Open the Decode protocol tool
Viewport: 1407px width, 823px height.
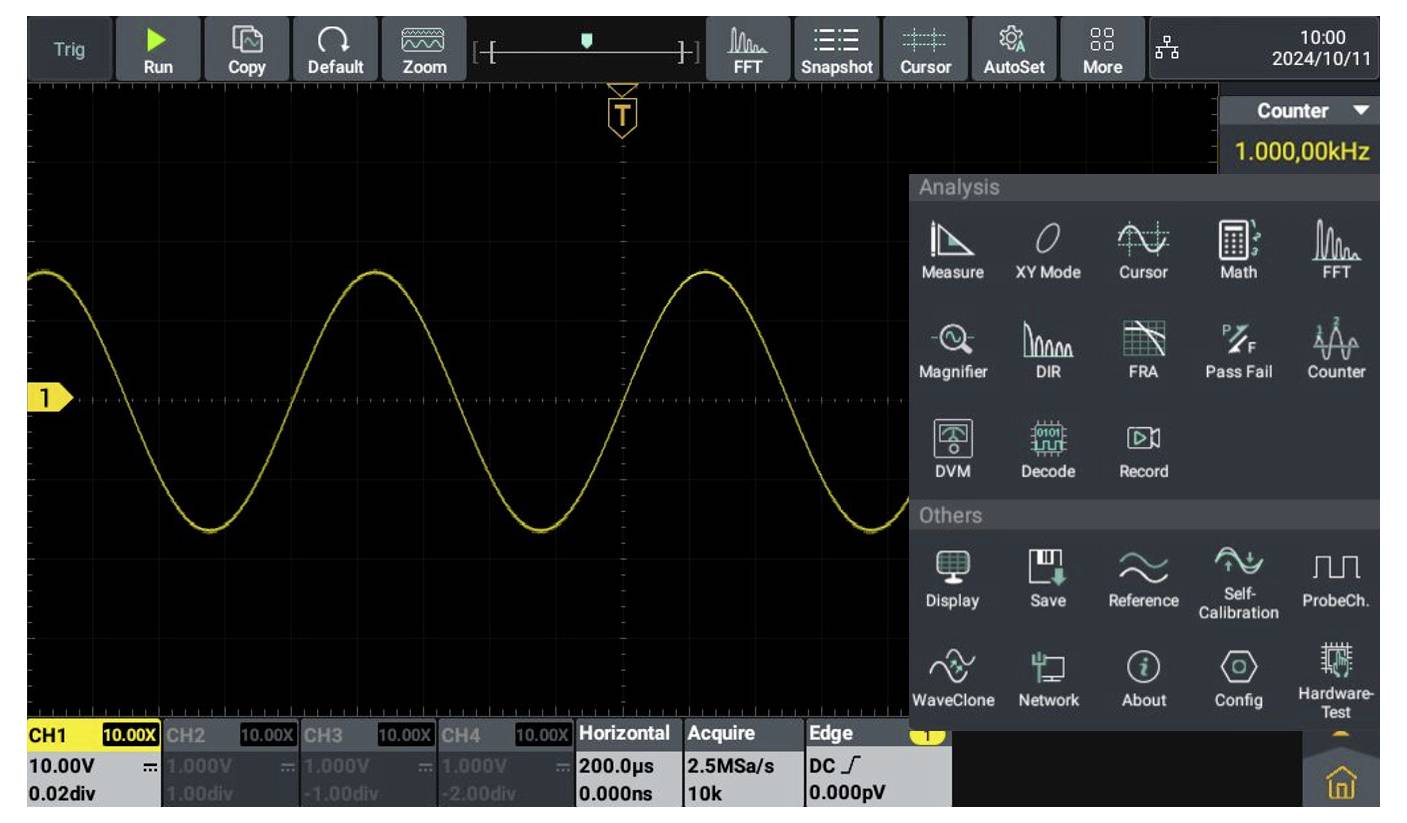(x=1047, y=450)
